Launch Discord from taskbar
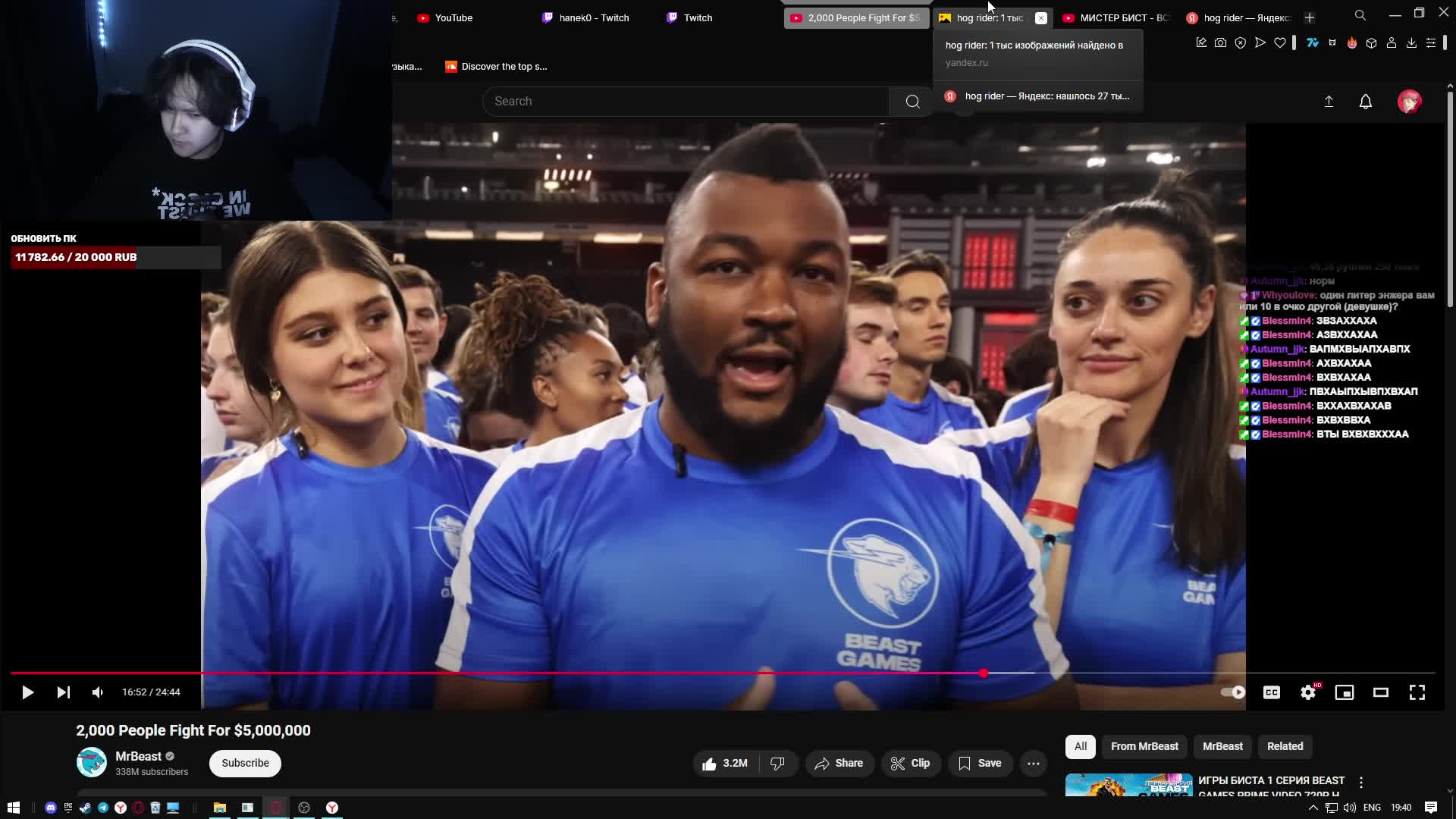1456x819 pixels. point(51,808)
